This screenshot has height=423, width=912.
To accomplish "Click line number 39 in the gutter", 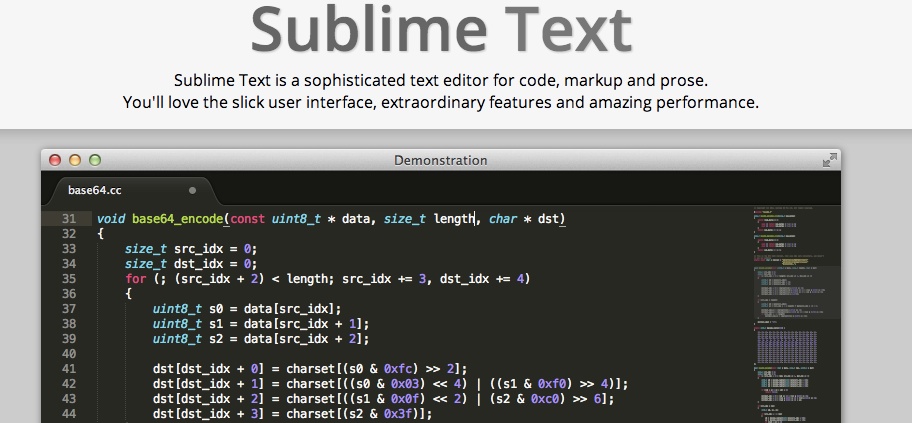I will [69, 339].
